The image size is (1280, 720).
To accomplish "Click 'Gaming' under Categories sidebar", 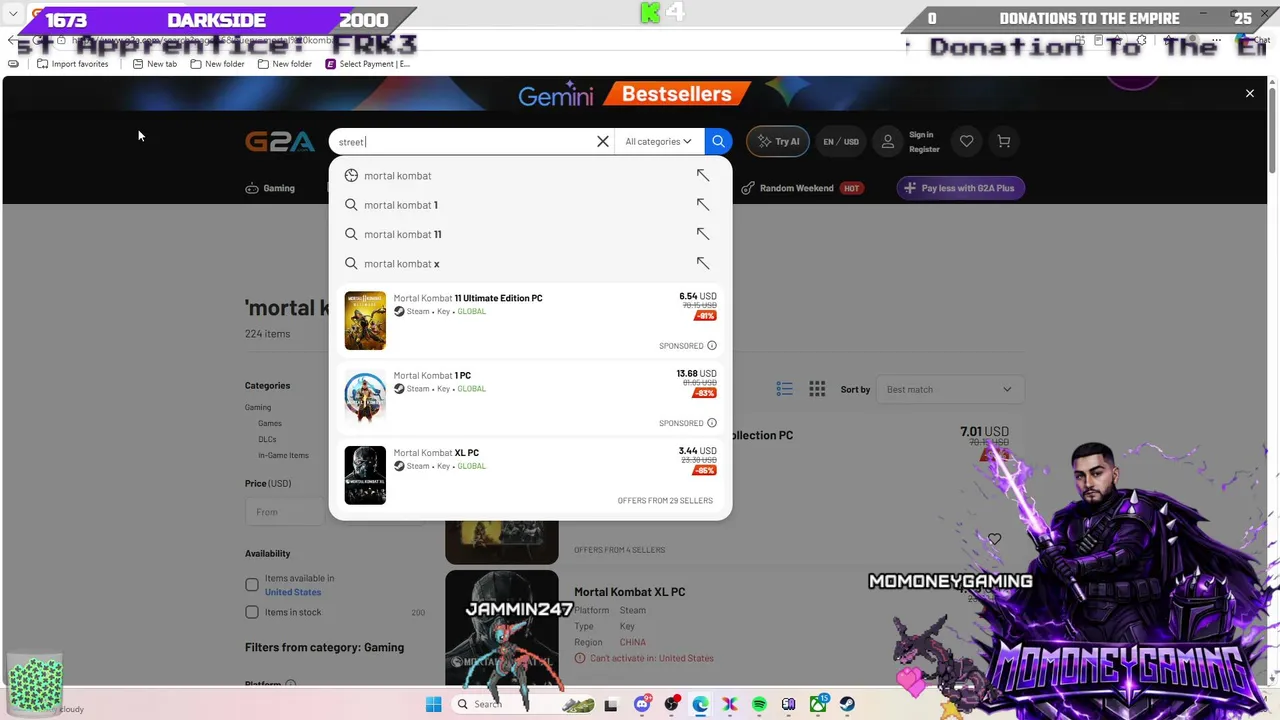I will click(258, 407).
